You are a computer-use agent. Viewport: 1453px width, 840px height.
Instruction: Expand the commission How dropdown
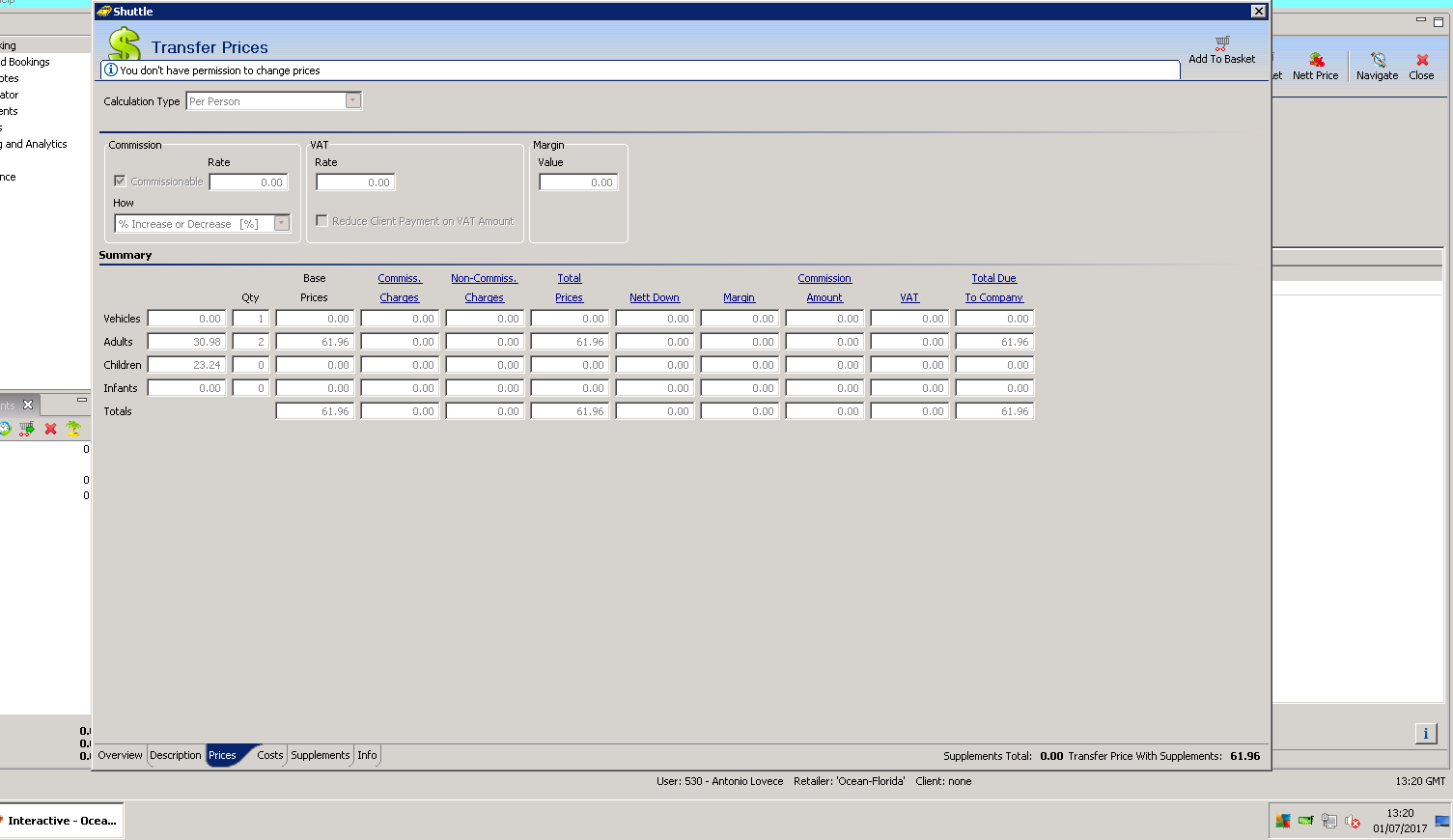(282, 224)
